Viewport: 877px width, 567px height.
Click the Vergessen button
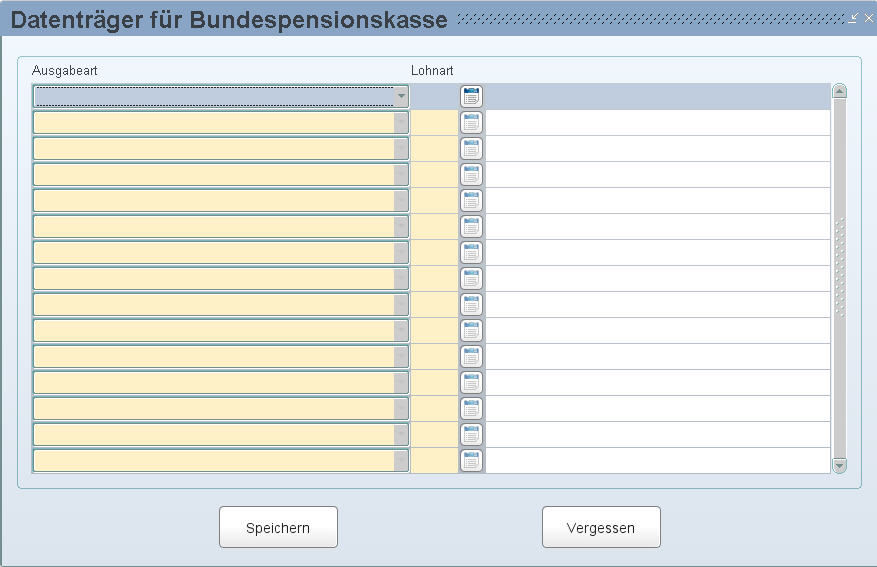[x=601, y=527]
